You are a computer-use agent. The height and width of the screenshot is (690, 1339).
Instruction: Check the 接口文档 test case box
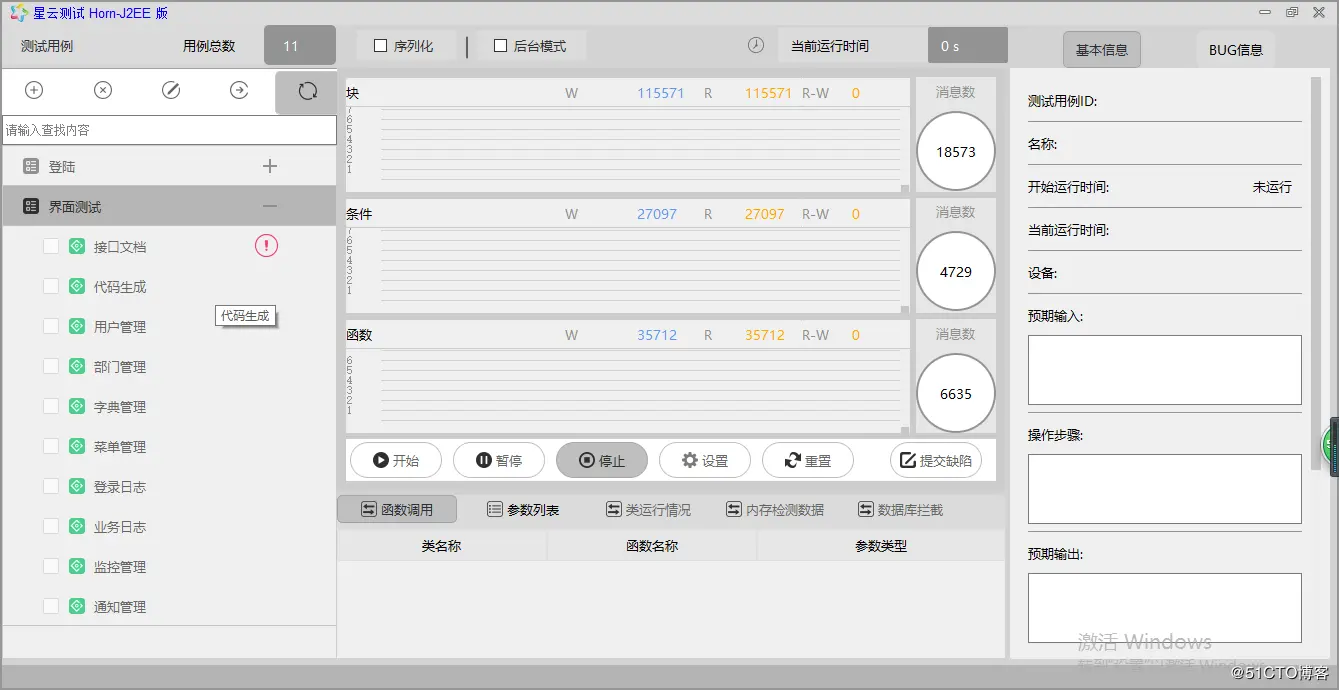(x=50, y=246)
